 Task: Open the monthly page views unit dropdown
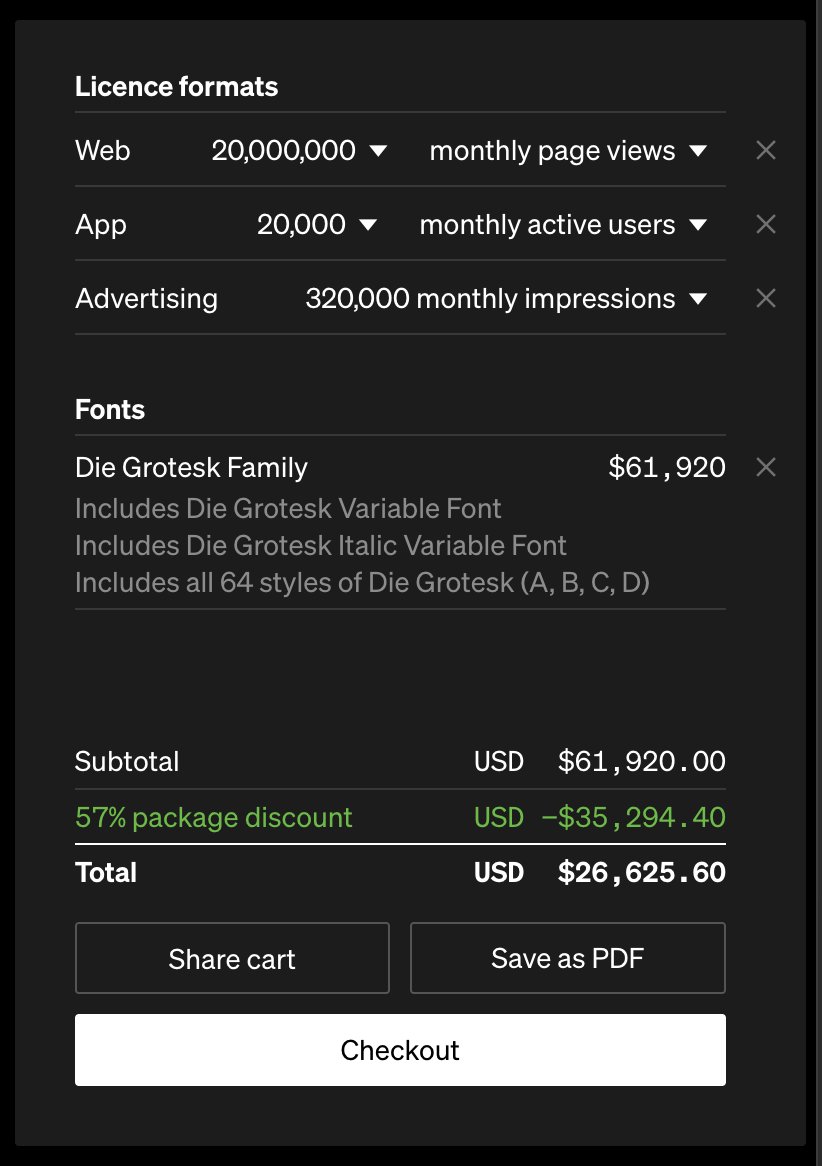pyautogui.click(x=568, y=150)
